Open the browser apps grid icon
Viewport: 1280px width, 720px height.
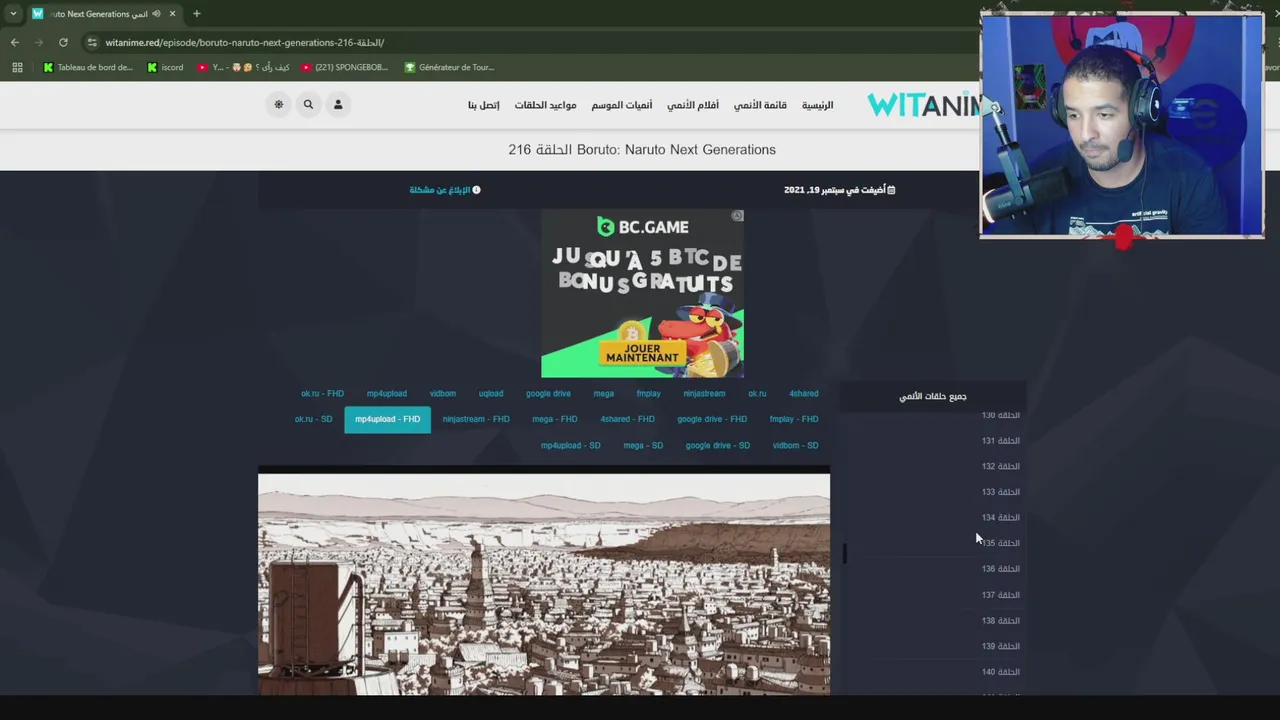(17, 67)
